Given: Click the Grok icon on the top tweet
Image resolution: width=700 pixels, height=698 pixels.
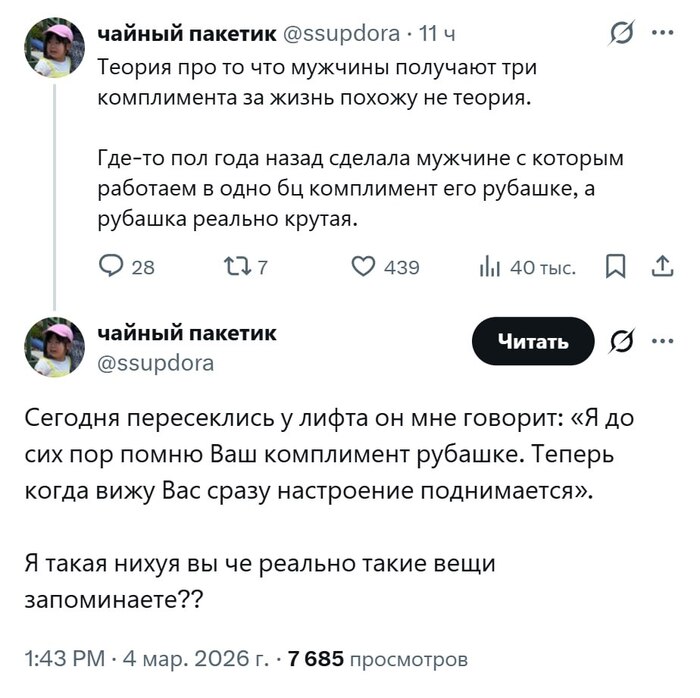Looking at the screenshot, I should (621, 34).
